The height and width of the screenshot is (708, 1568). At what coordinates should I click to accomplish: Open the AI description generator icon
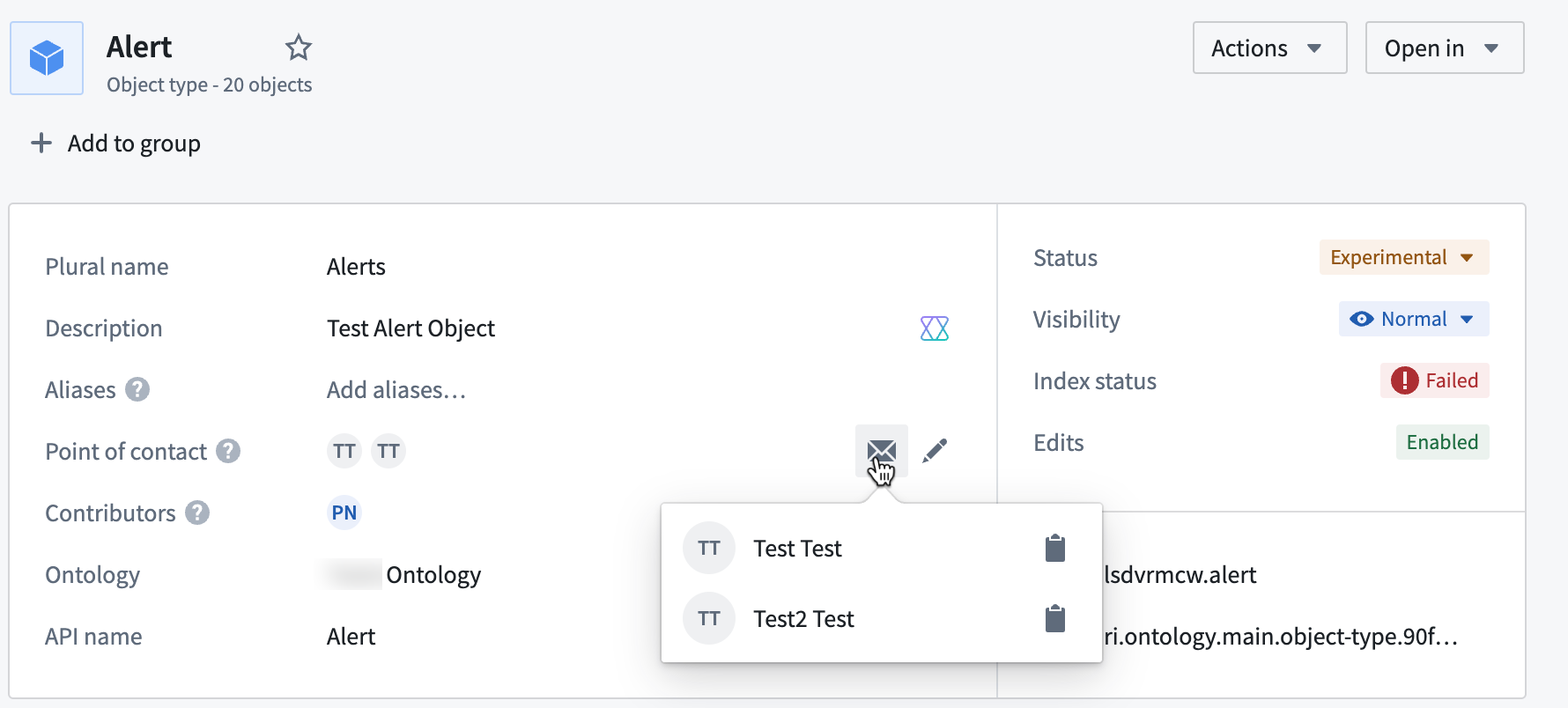point(934,328)
